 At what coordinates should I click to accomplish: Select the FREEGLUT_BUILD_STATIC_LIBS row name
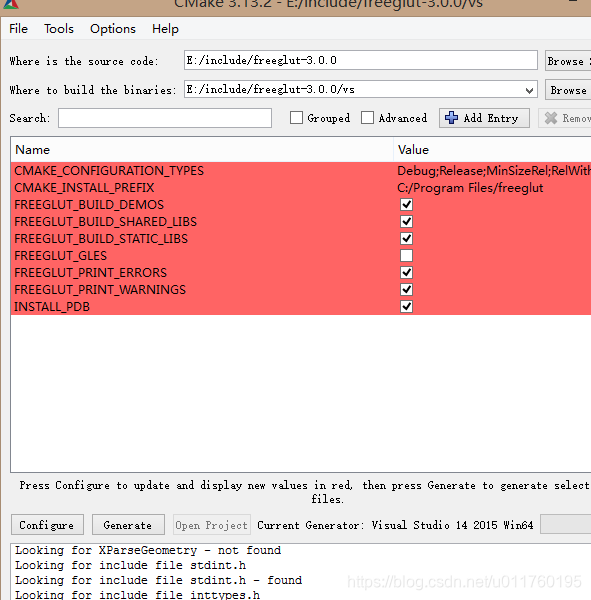coord(101,239)
